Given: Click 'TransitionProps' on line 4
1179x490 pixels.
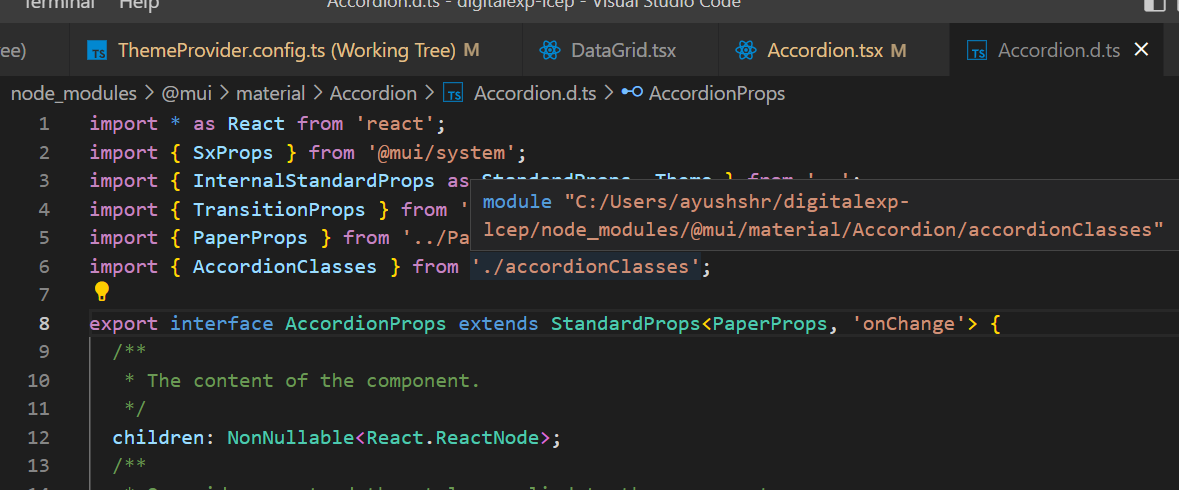Looking at the screenshot, I should point(279,210).
